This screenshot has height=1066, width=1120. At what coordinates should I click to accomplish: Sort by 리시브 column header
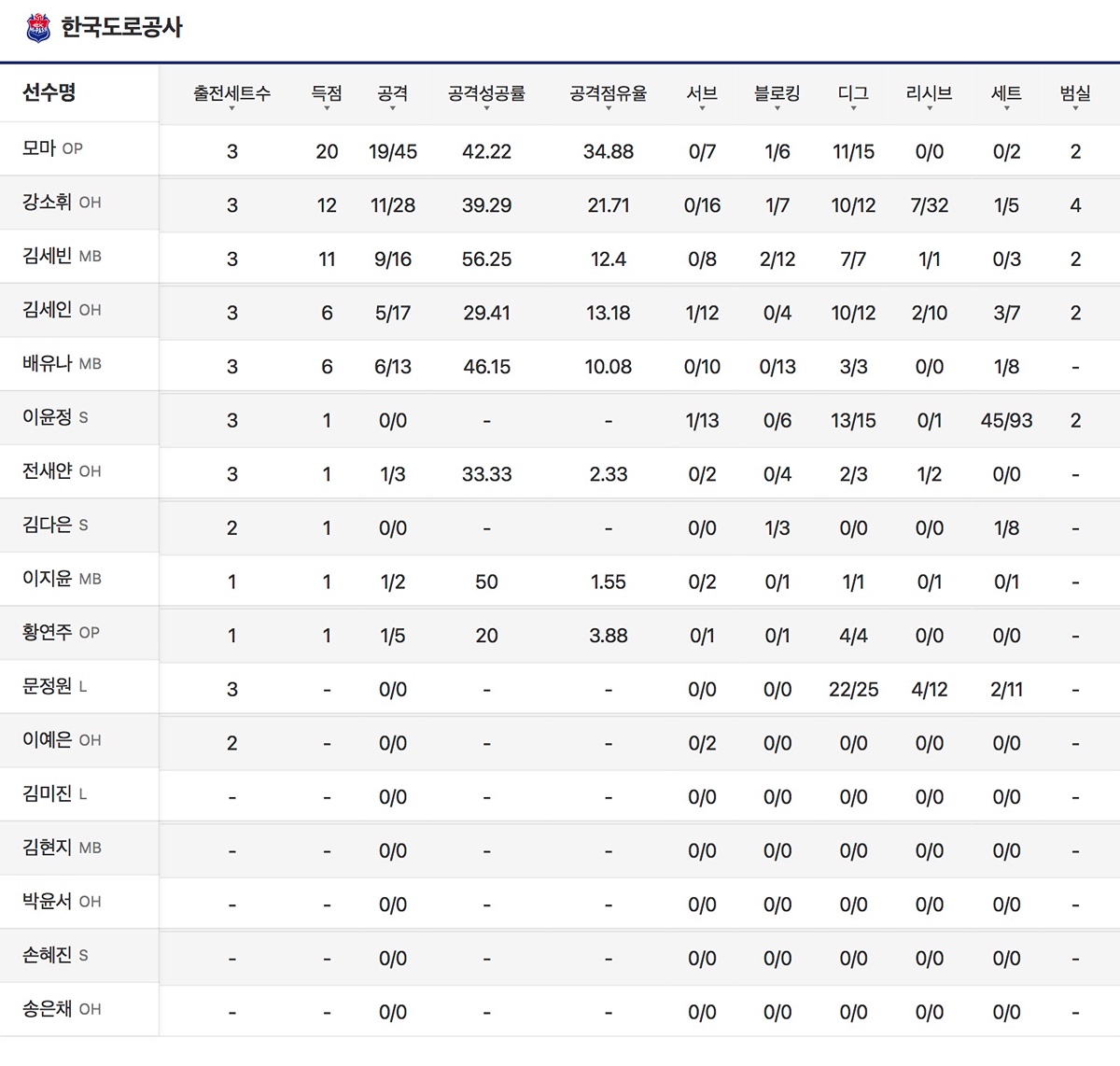click(929, 94)
